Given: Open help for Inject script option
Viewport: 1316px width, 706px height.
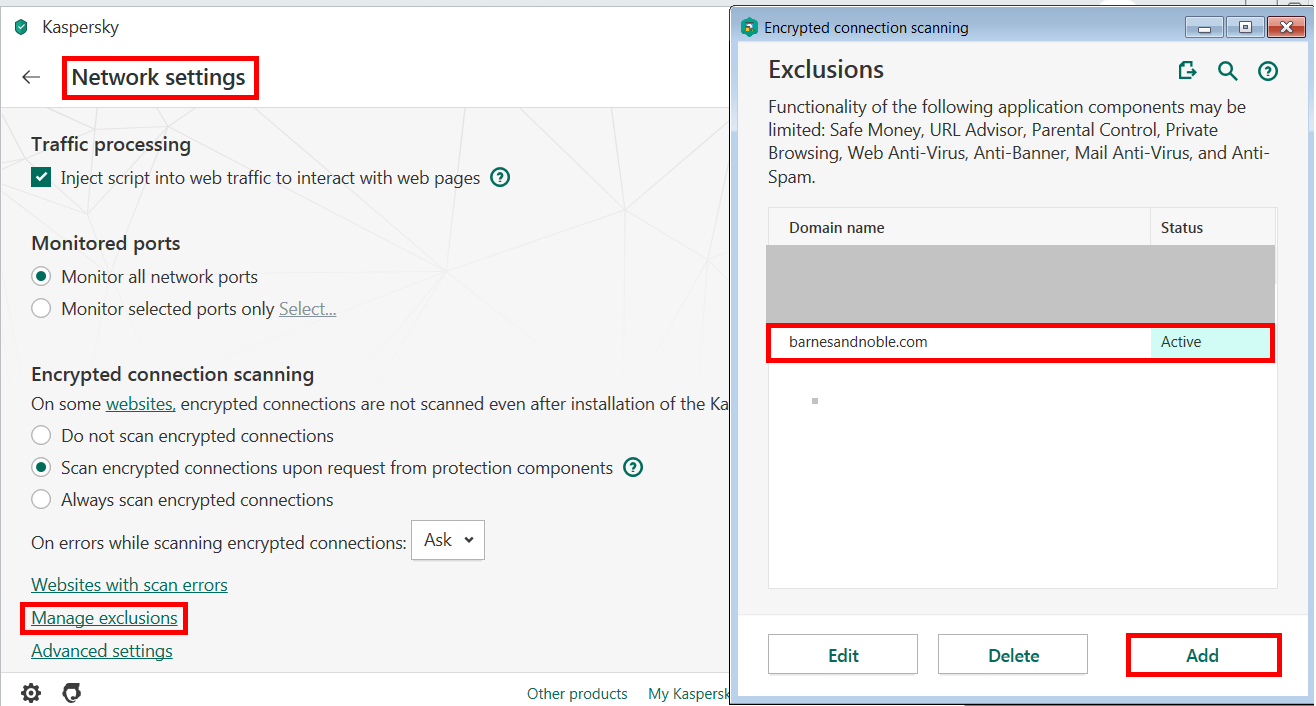Looking at the screenshot, I should point(501,178).
